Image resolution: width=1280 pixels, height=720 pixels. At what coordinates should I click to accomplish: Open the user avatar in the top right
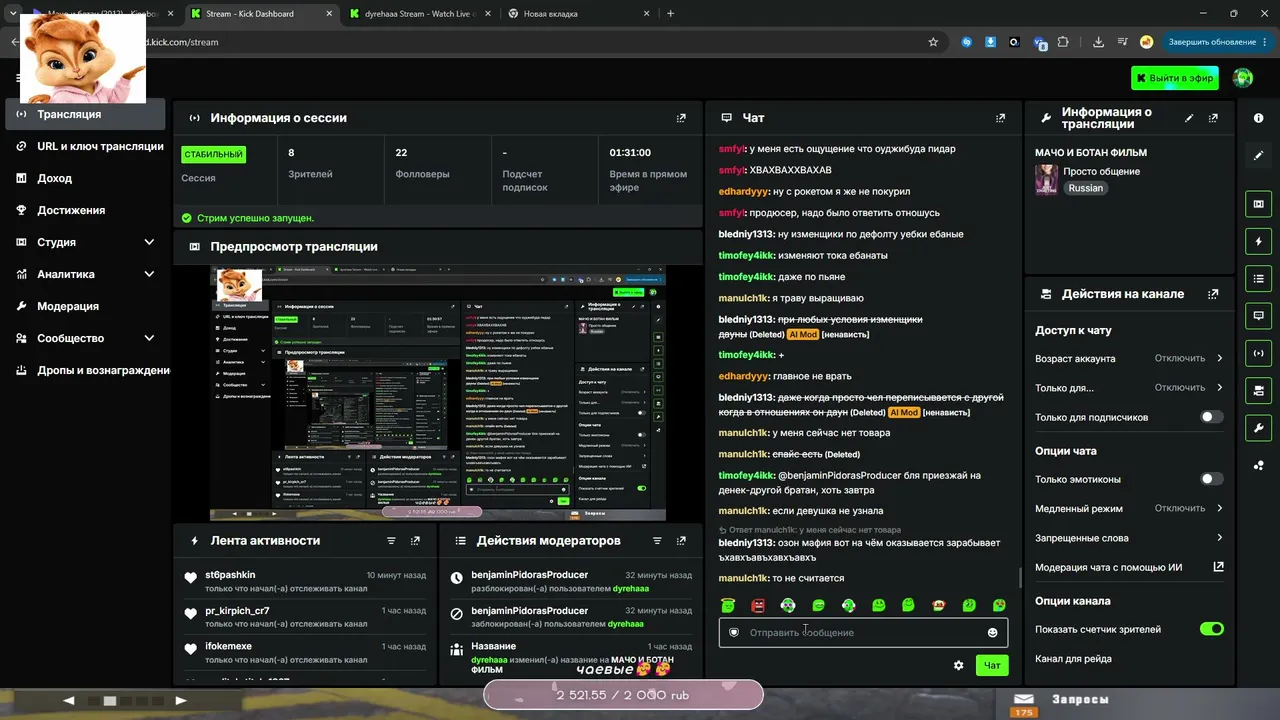1243,78
